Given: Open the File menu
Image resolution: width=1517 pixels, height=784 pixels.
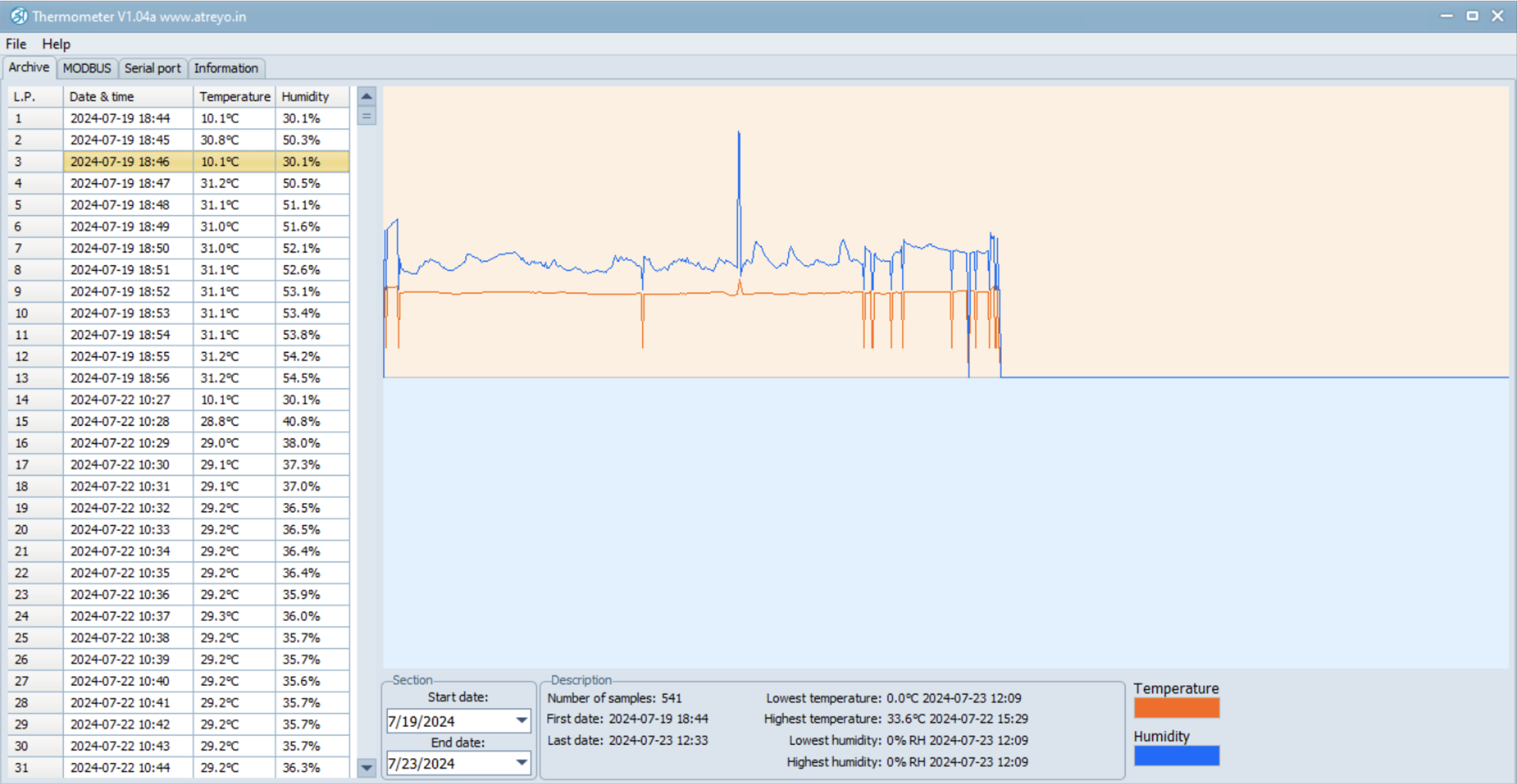Looking at the screenshot, I should tap(16, 44).
